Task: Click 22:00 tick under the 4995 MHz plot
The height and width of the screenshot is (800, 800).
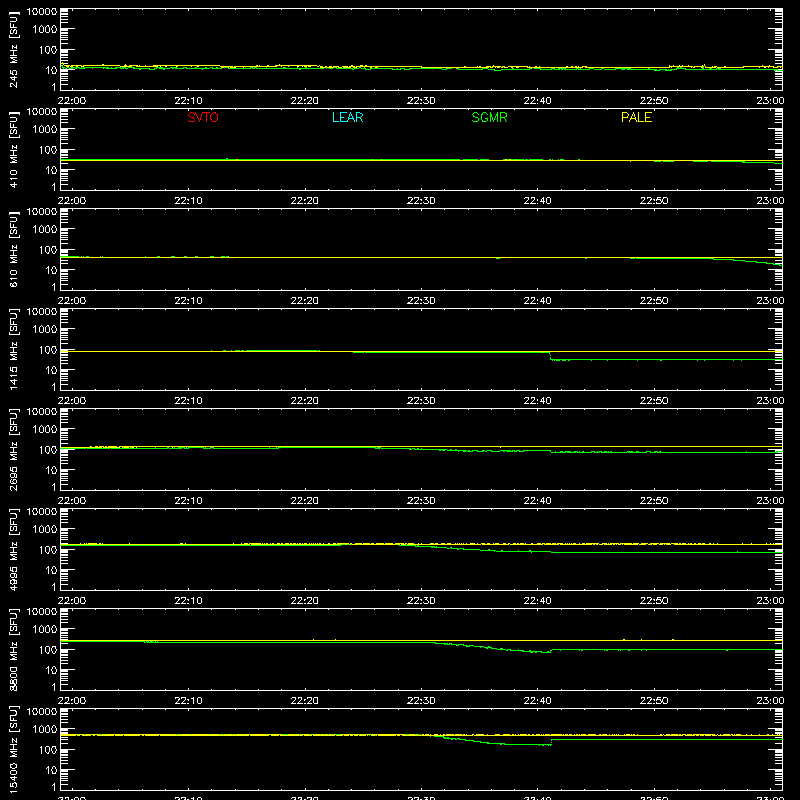Action: 72,601
